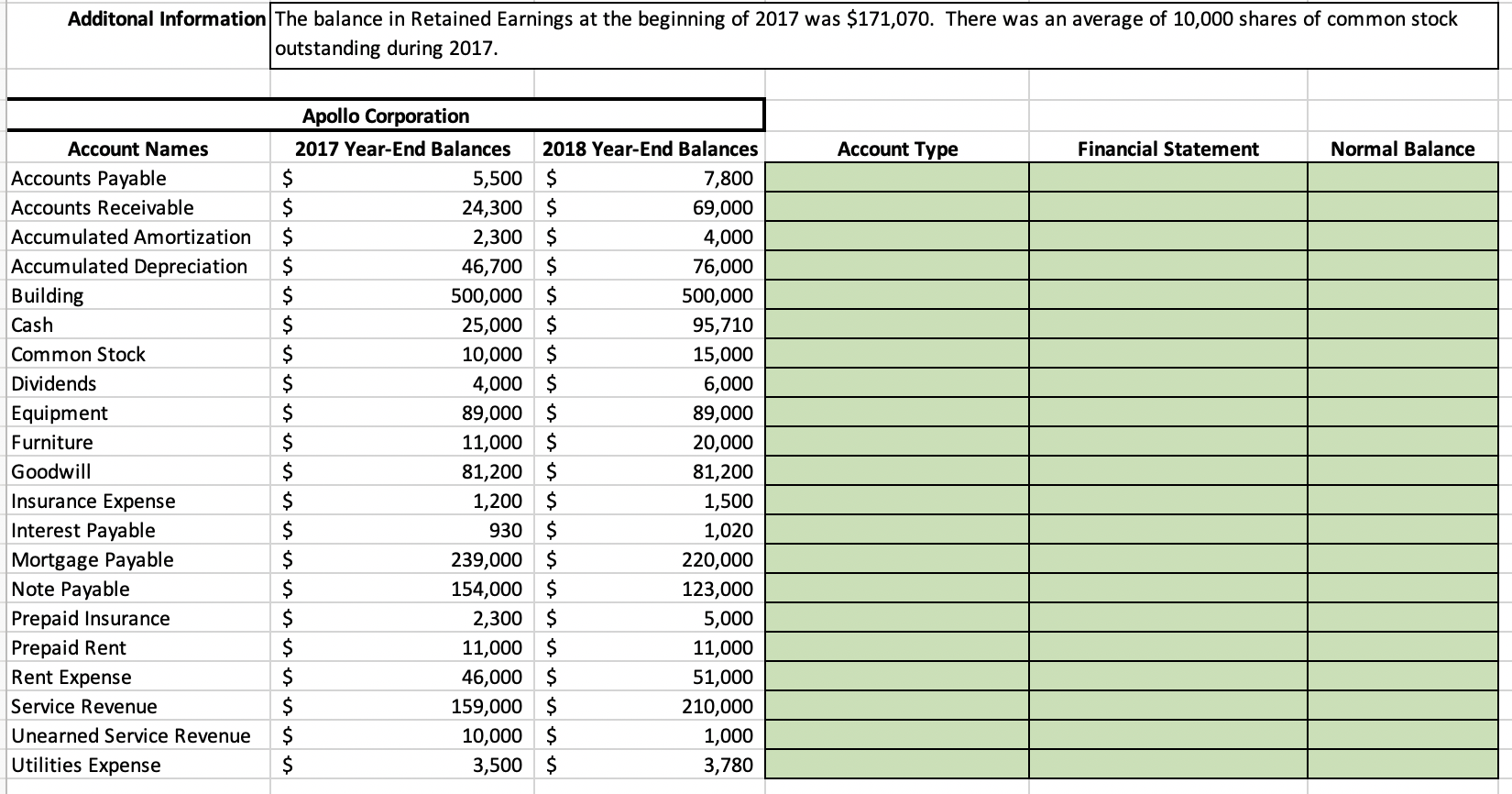1512x794 pixels.
Task: Click the 'Interest Payable' cell
Action: point(138,530)
